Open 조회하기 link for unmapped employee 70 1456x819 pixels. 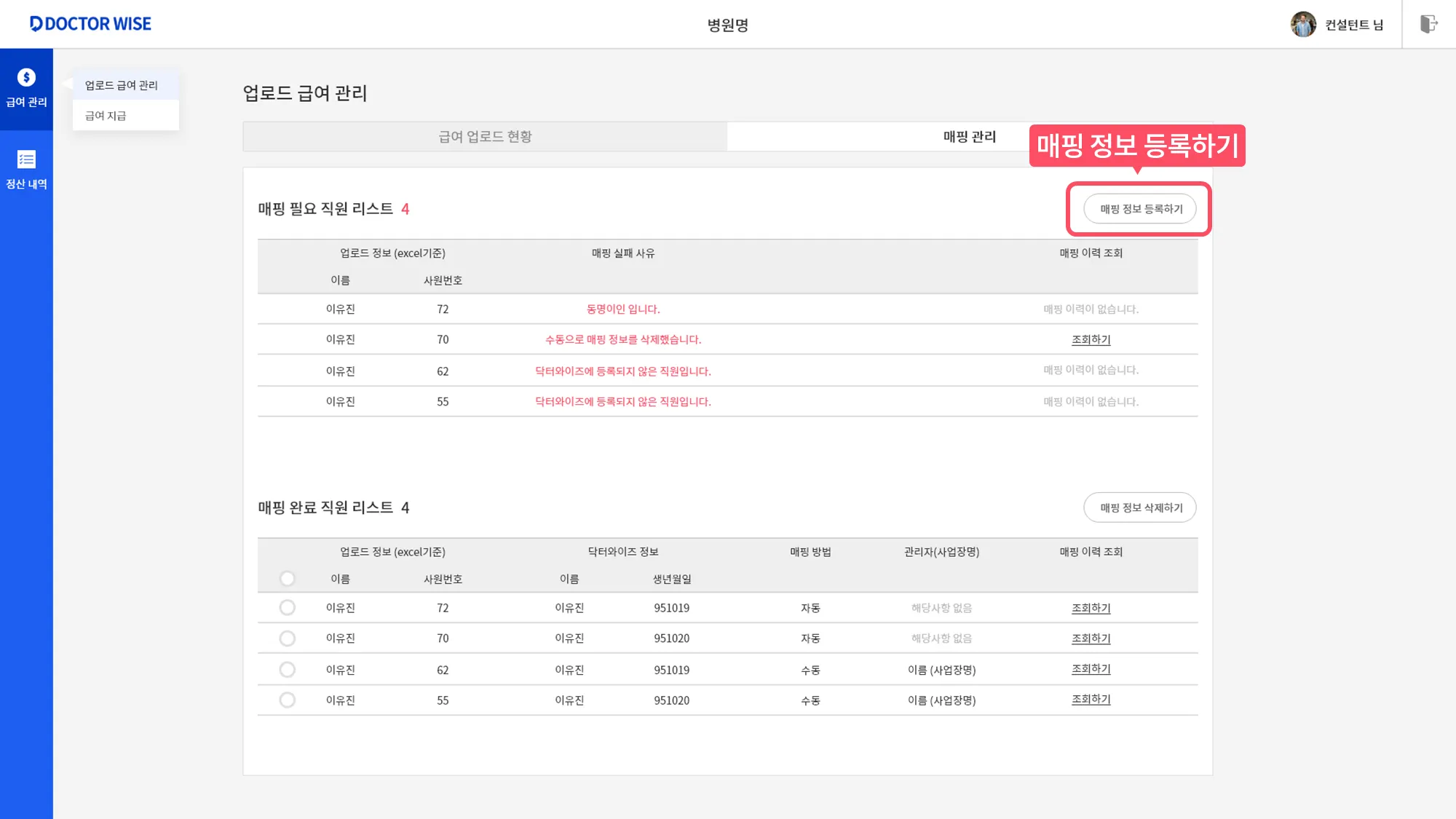(x=1091, y=340)
